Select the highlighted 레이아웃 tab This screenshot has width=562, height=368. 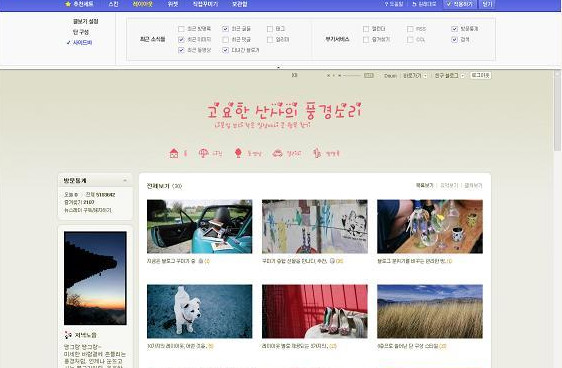143,4
